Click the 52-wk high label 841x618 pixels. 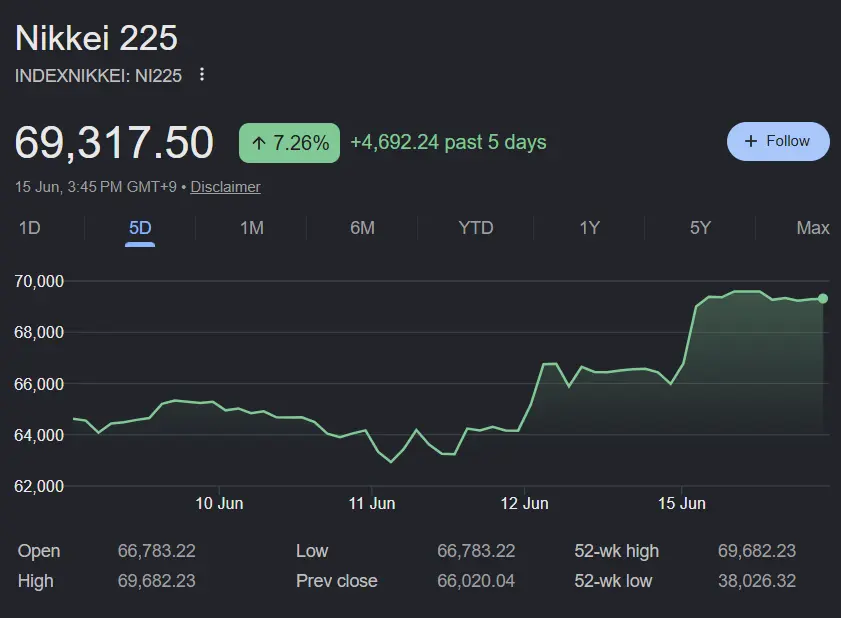[616, 551]
